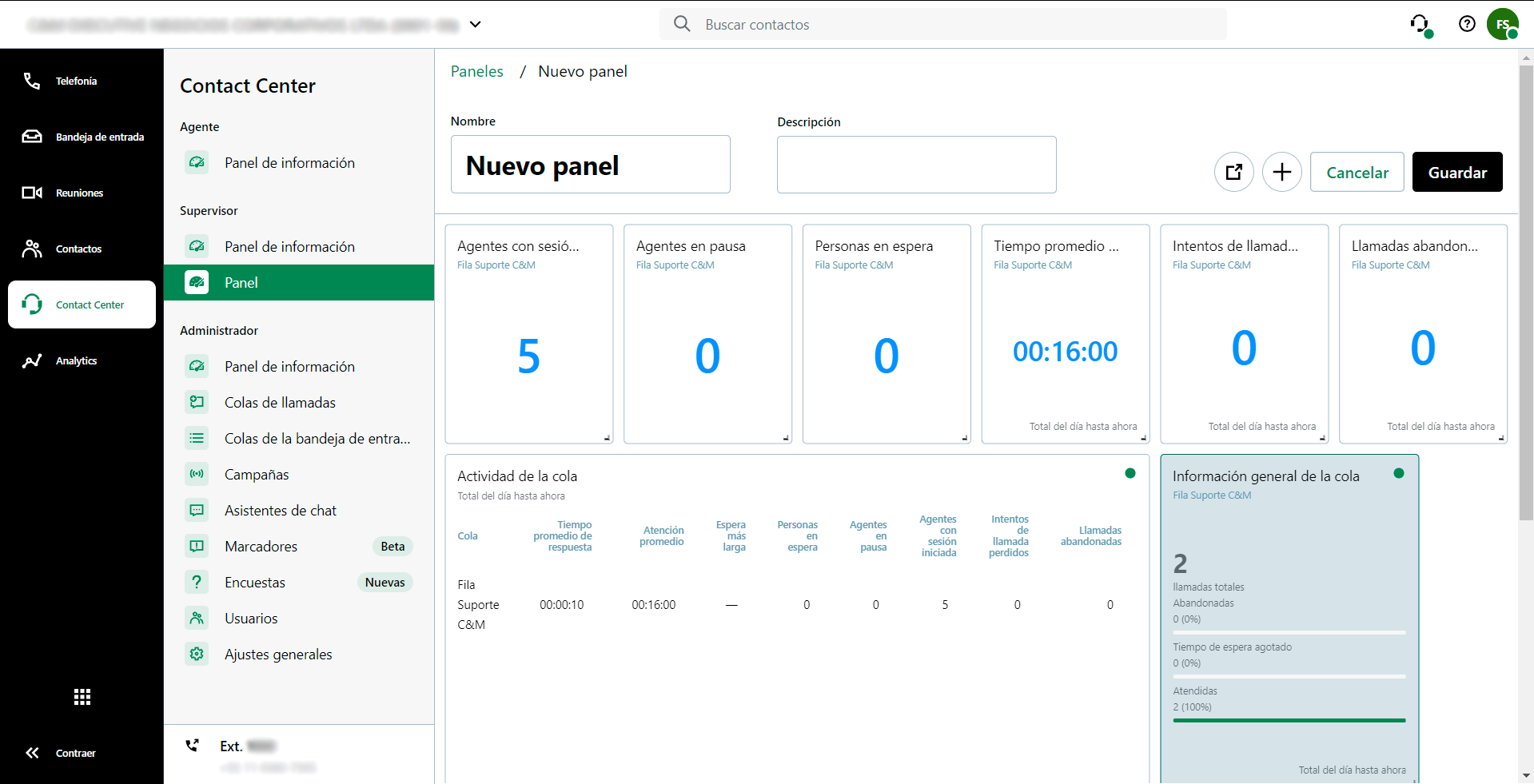Screen dimensions: 1534x784
Task: Open the panel export icon beside plus button
Action: click(1233, 172)
